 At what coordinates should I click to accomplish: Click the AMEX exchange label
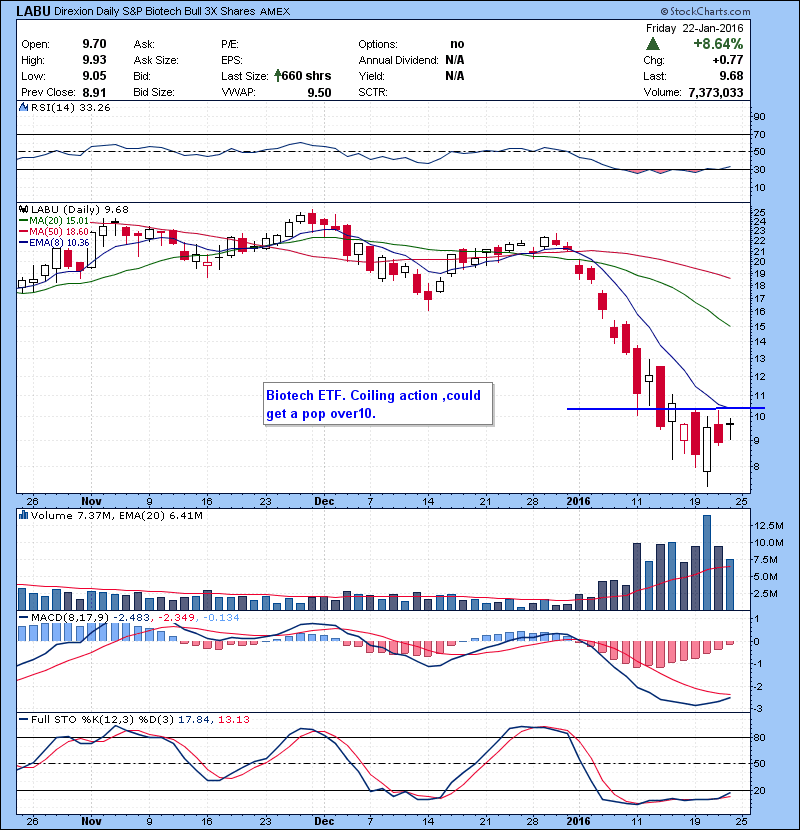(275, 12)
